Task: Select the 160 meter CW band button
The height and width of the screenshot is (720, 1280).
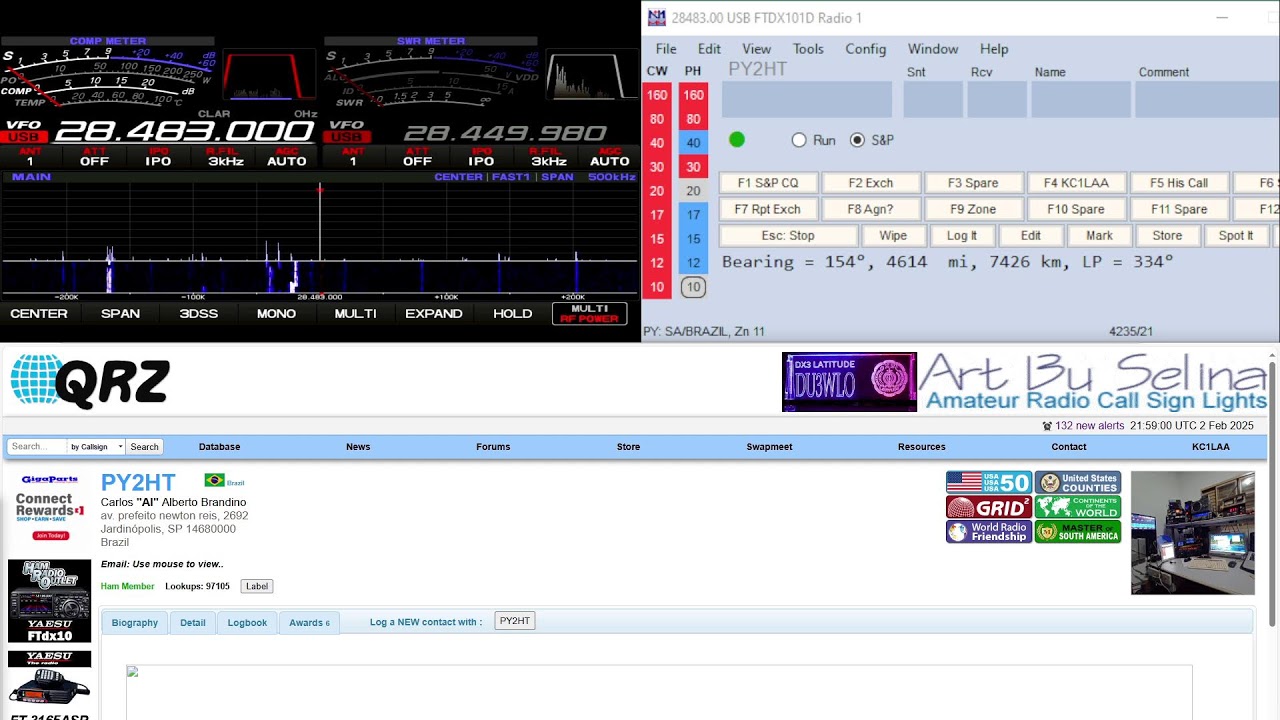Action: 657,95
